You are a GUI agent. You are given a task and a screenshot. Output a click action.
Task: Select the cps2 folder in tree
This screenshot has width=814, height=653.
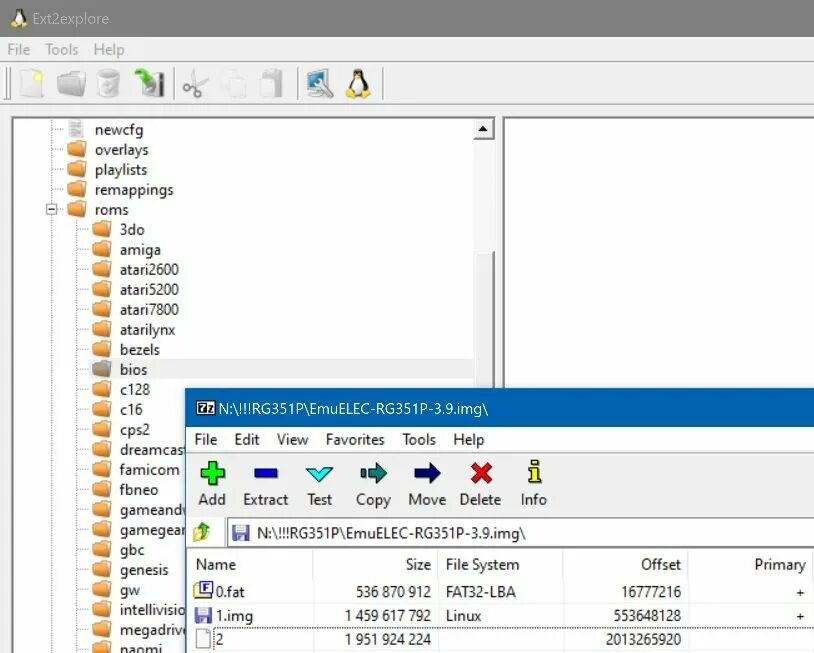click(134, 430)
